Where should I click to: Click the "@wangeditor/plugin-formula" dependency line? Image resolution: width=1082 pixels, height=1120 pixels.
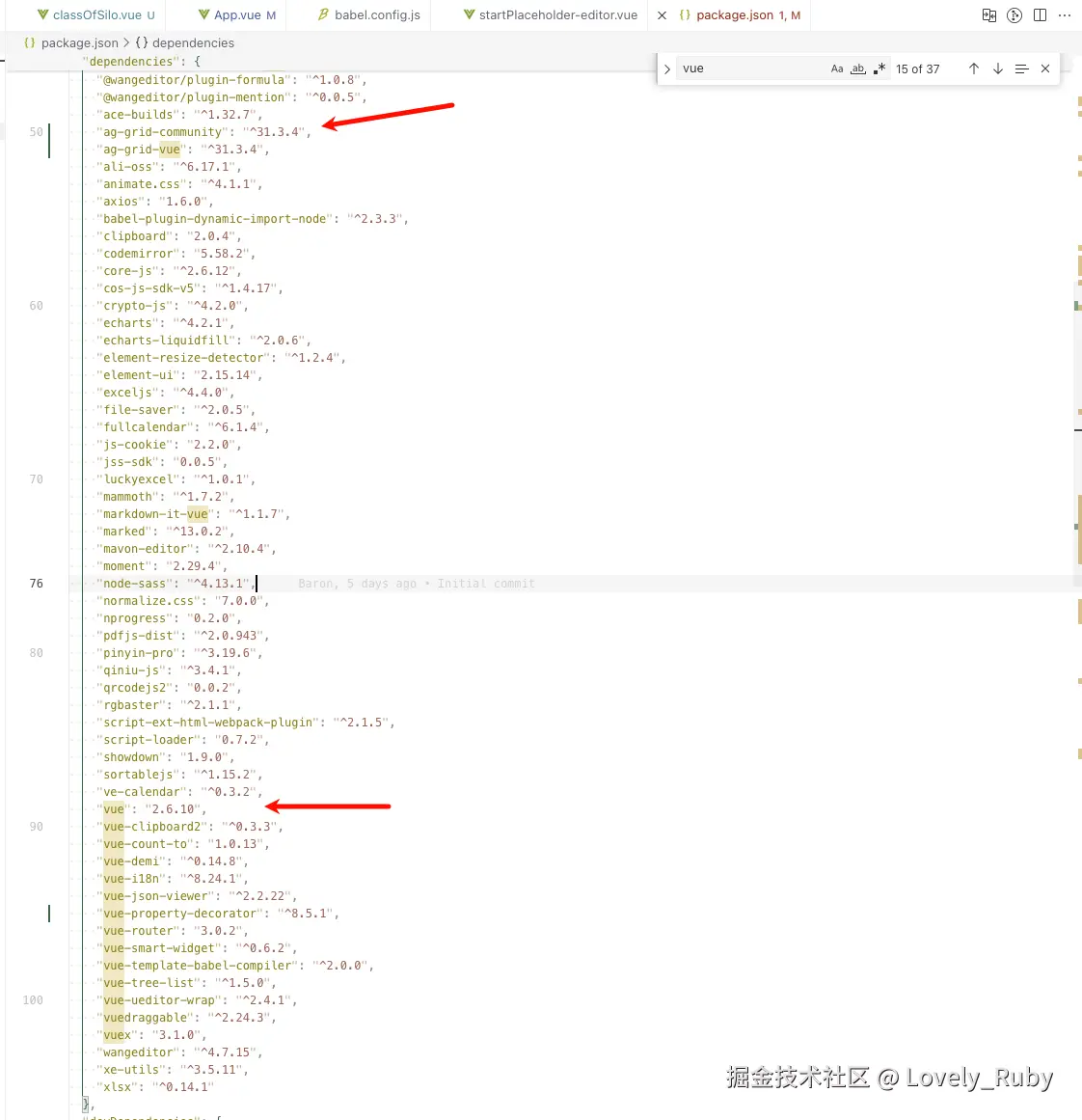(232, 80)
